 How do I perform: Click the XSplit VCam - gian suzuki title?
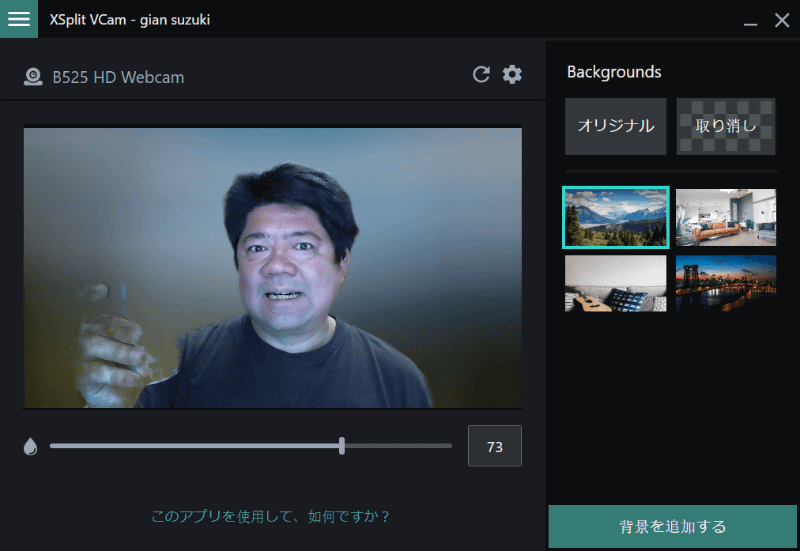coord(130,20)
